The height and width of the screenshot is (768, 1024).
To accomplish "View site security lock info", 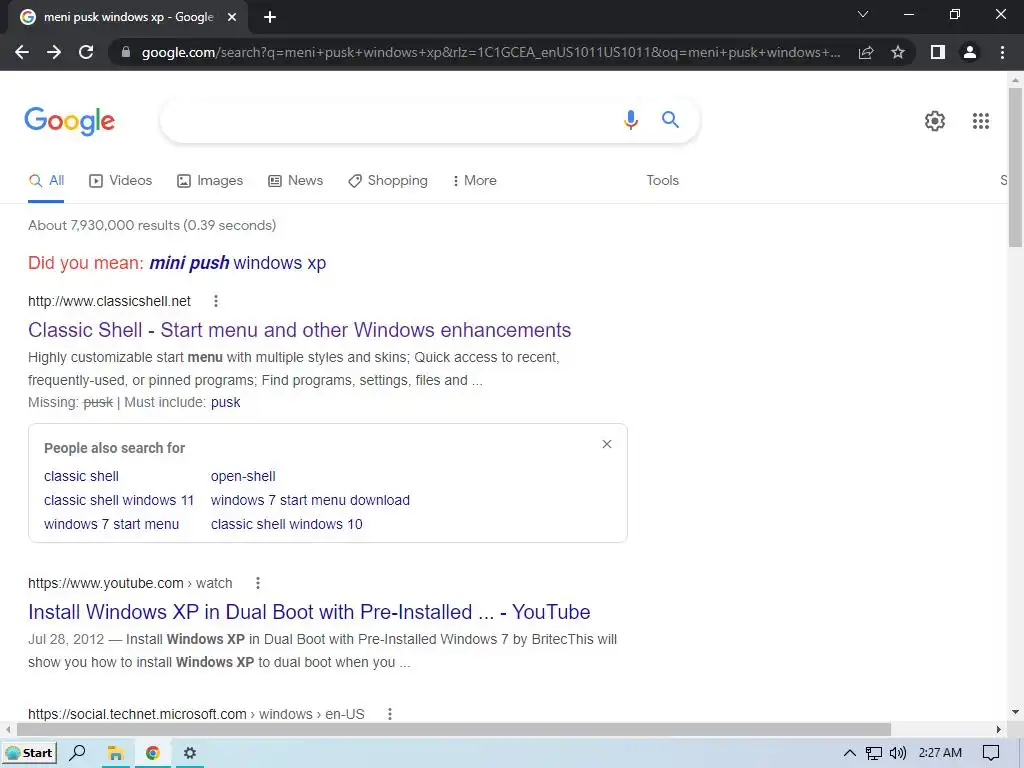I will click(126, 52).
